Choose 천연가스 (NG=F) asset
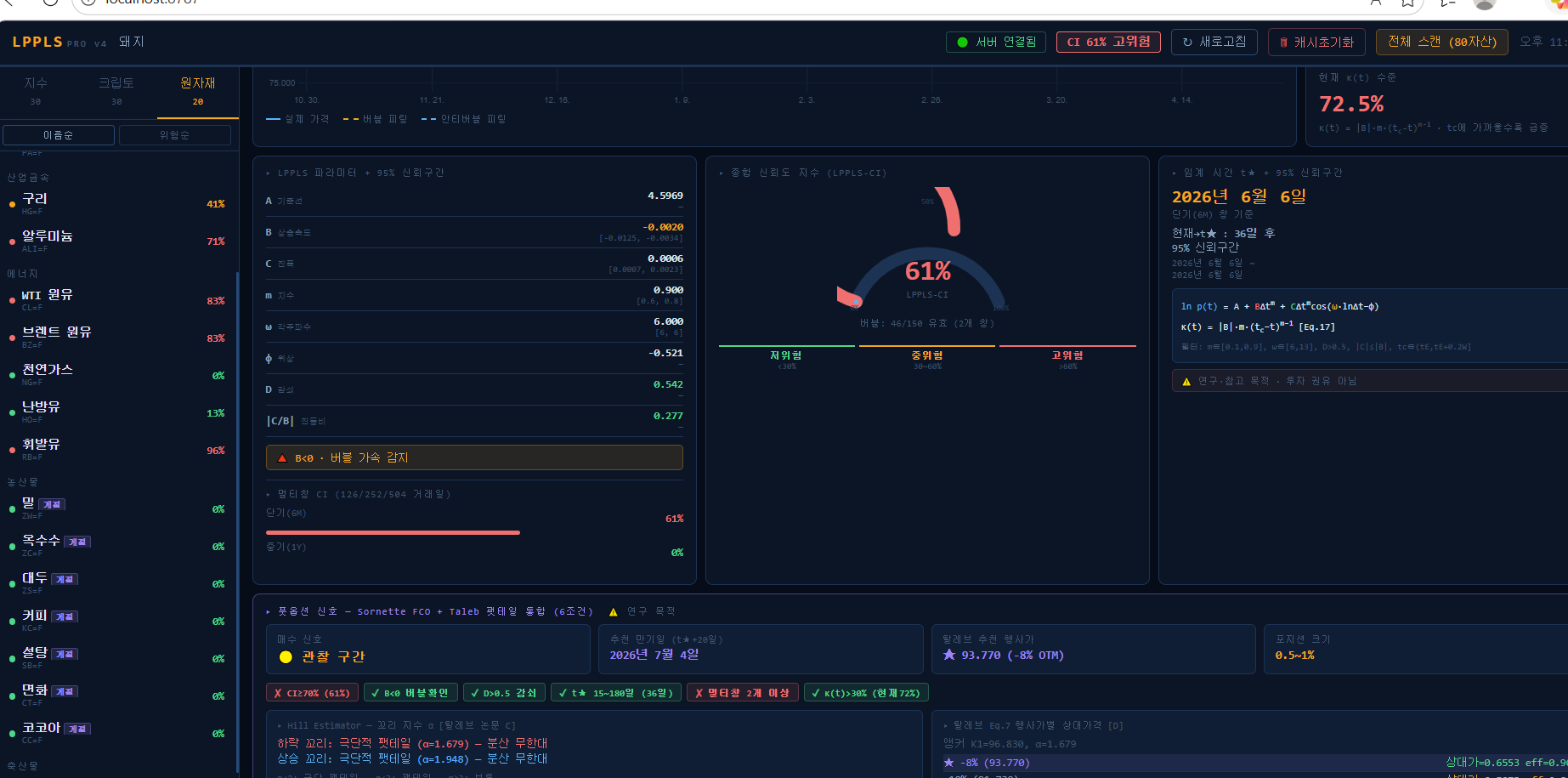 [x=118, y=374]
